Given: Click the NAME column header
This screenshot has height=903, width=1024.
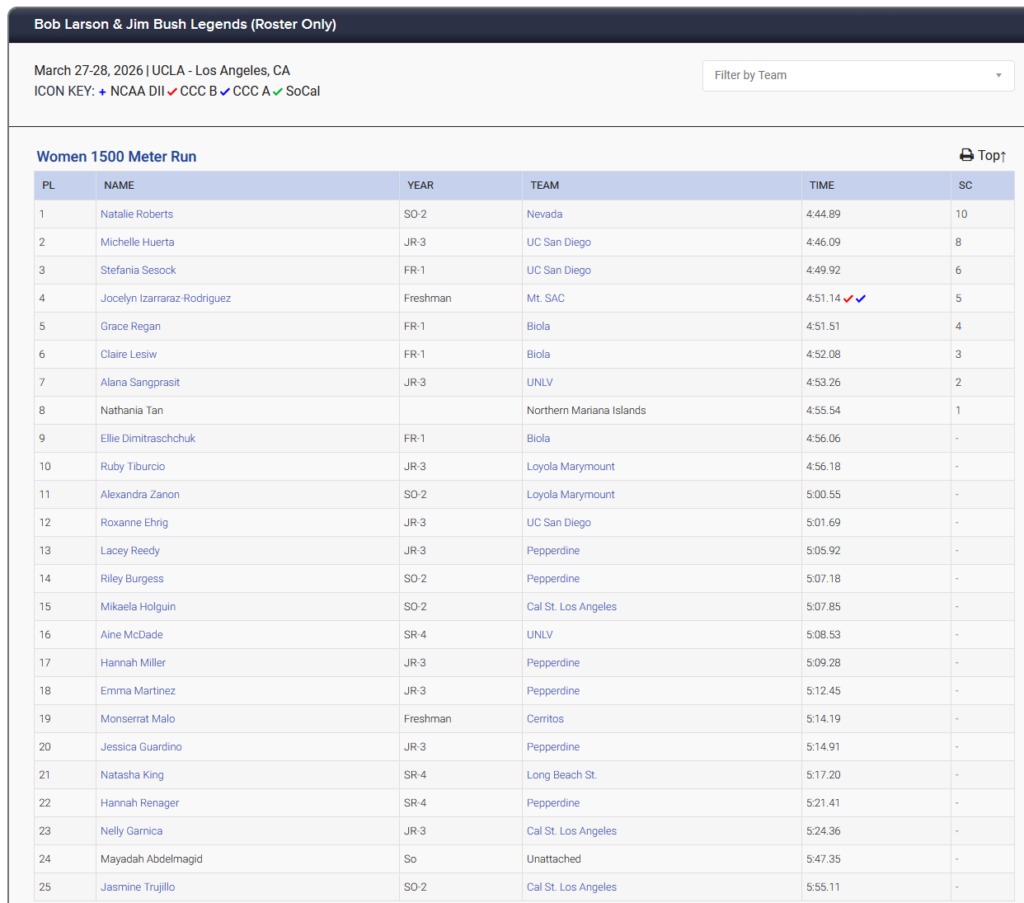Looking at the screenshot, I should pyautogui.click(x=119, y=185).
